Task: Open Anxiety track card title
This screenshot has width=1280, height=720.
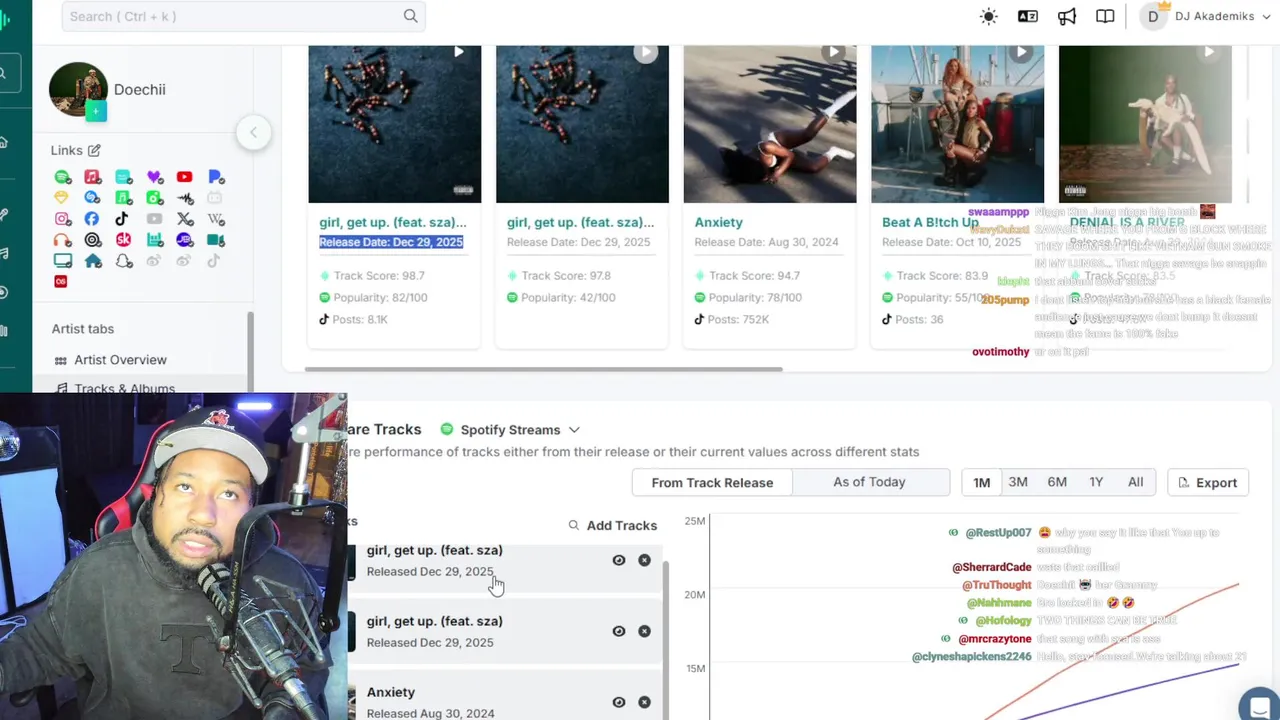Action: [718, 222]
